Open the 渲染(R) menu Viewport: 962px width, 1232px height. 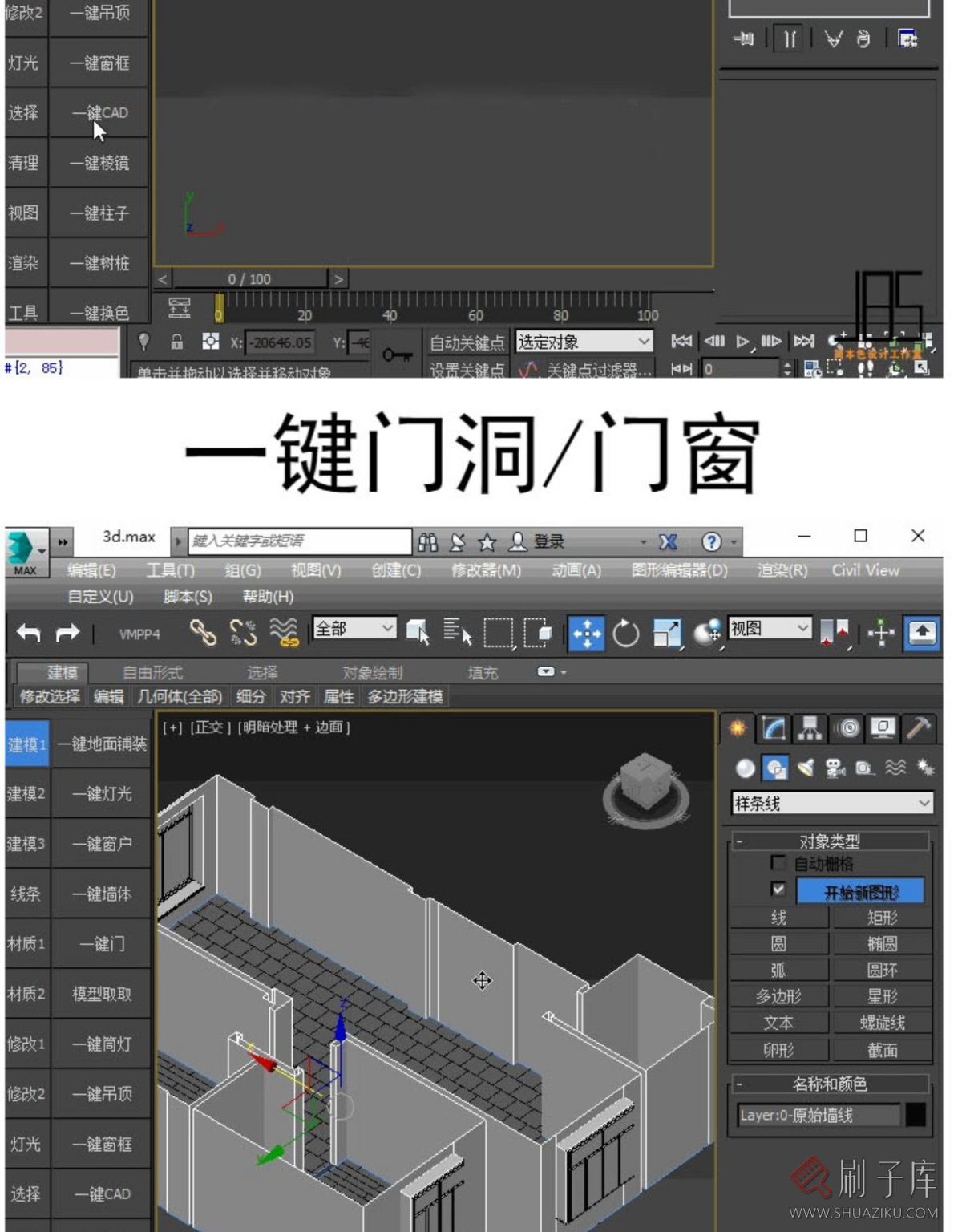[782, 570]
